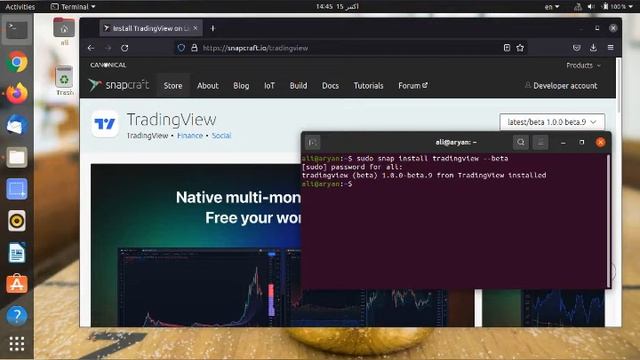Image resolution: width=640 pixels, height=360 pixels.
Task: Click Activities in the top bar
Action: coord(20,7)
